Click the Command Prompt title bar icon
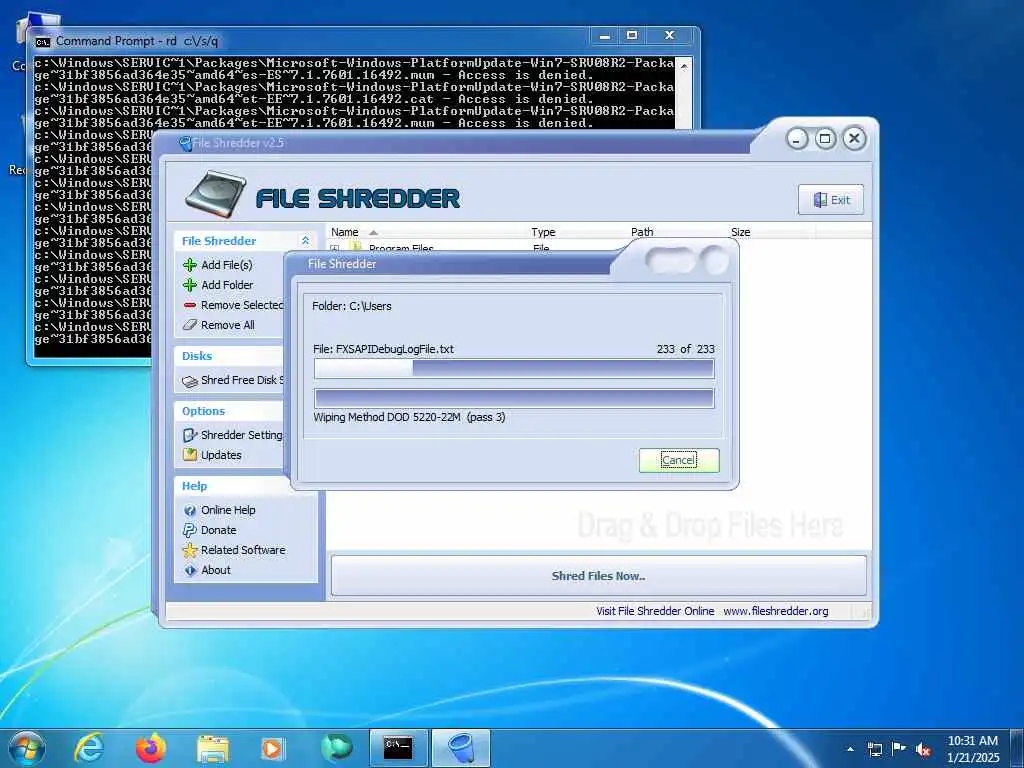Viewport: 1024px width, 768px height. (42, 42)
